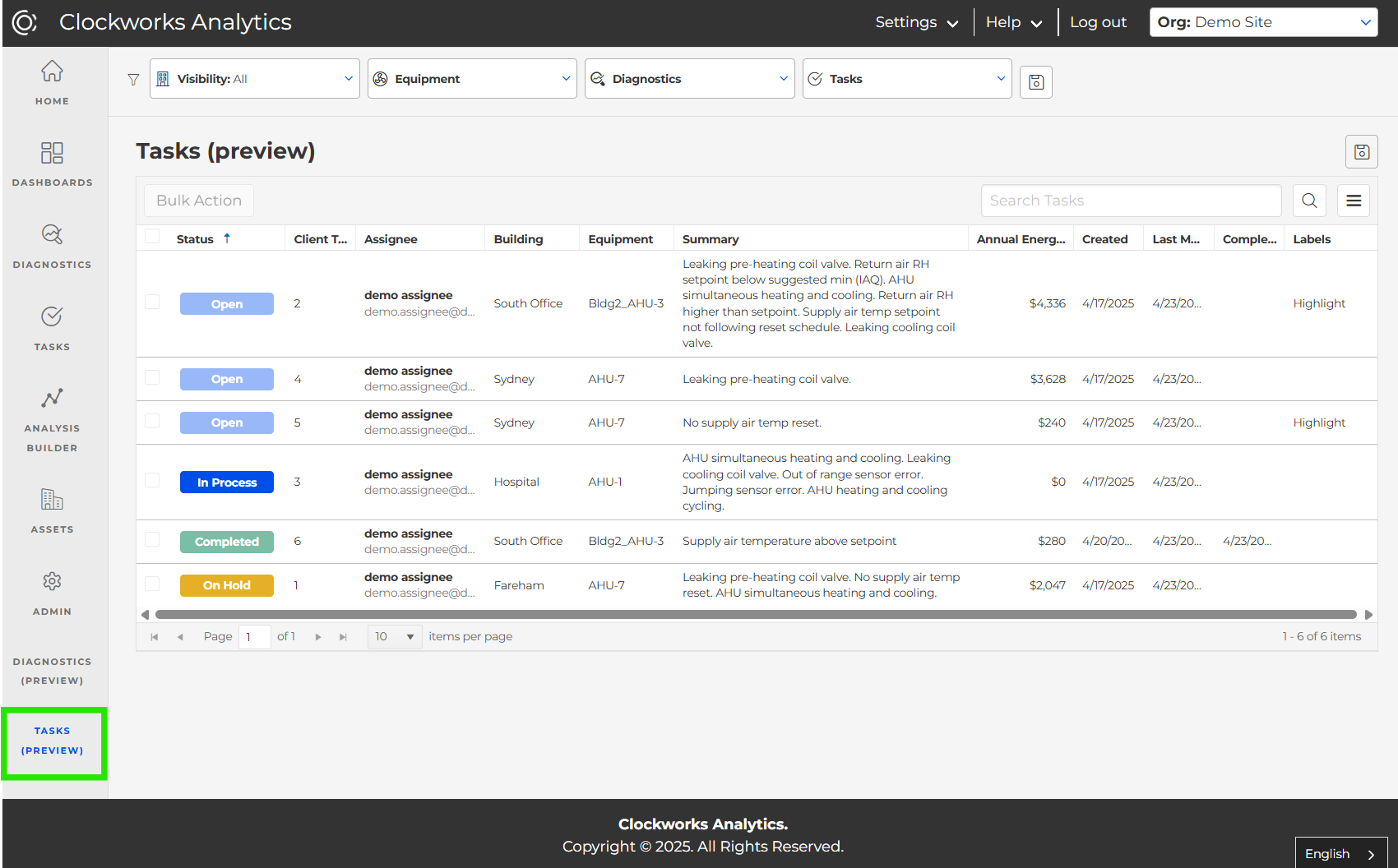Expand the Visibility: All dropdown
Image resolution: width=1398 pixels, height=868 pixels.
click(x=255, y=79)
